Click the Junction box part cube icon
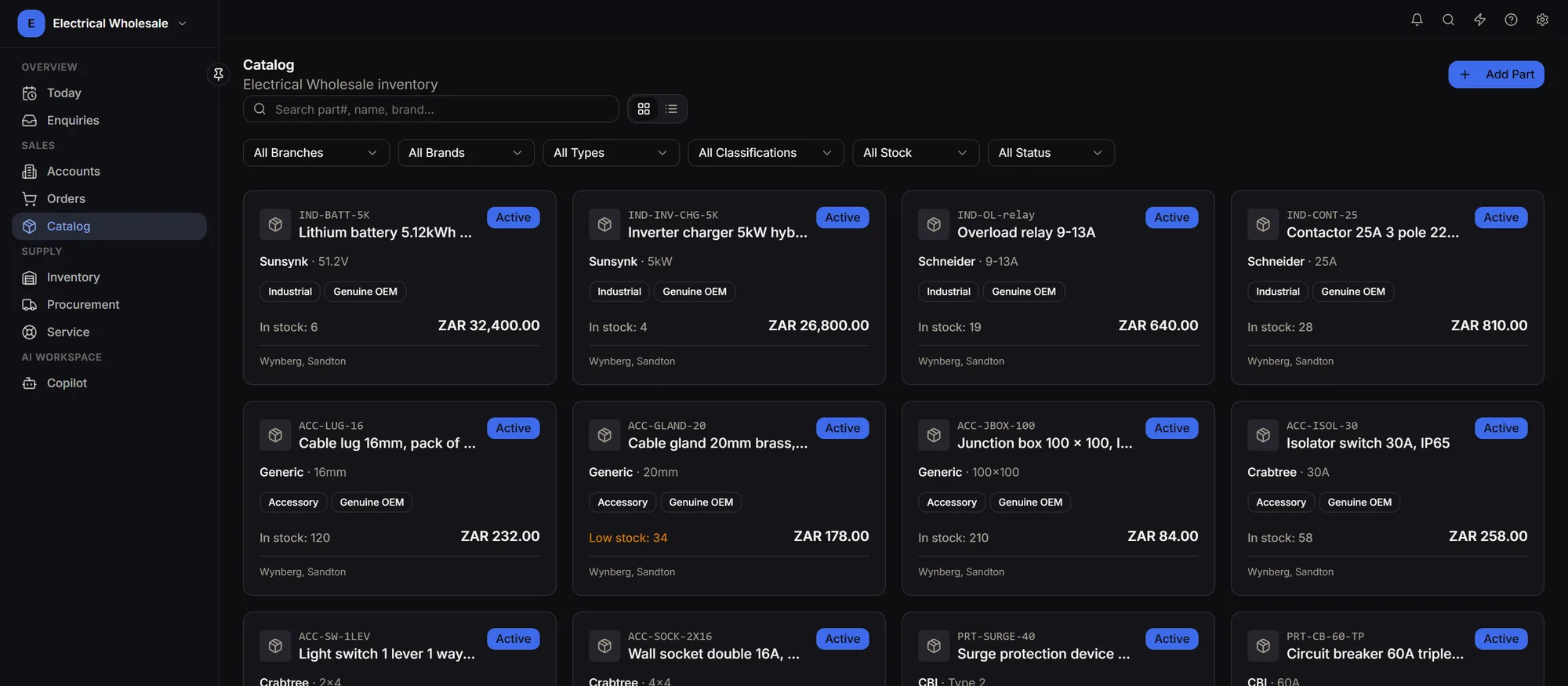Viewport: 1568px width, 686px height. click(934, 435)
